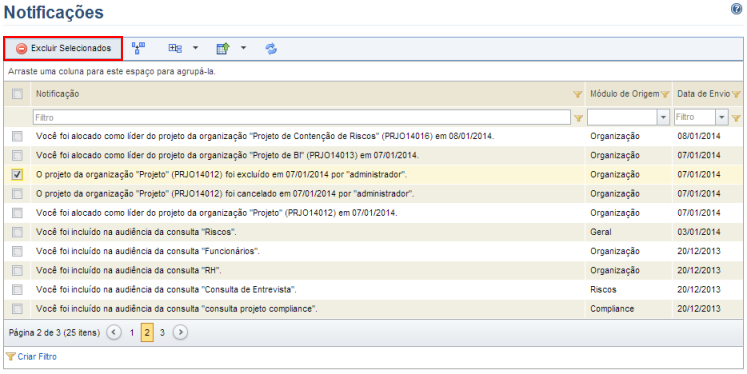Image resolution: width=747 pixels, height=374 pixels.
Task: Click the column chooser grid icon
Action: tap(175, 49)
